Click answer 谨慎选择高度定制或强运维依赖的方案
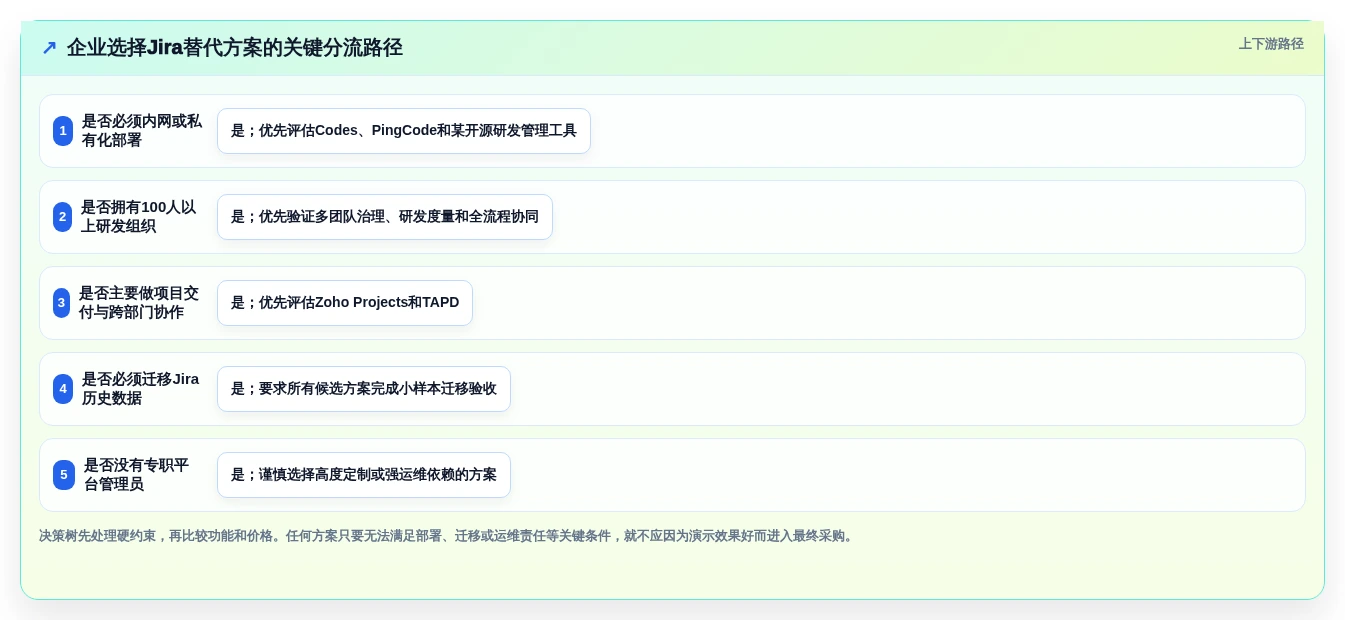 click(x=364, y=475)
